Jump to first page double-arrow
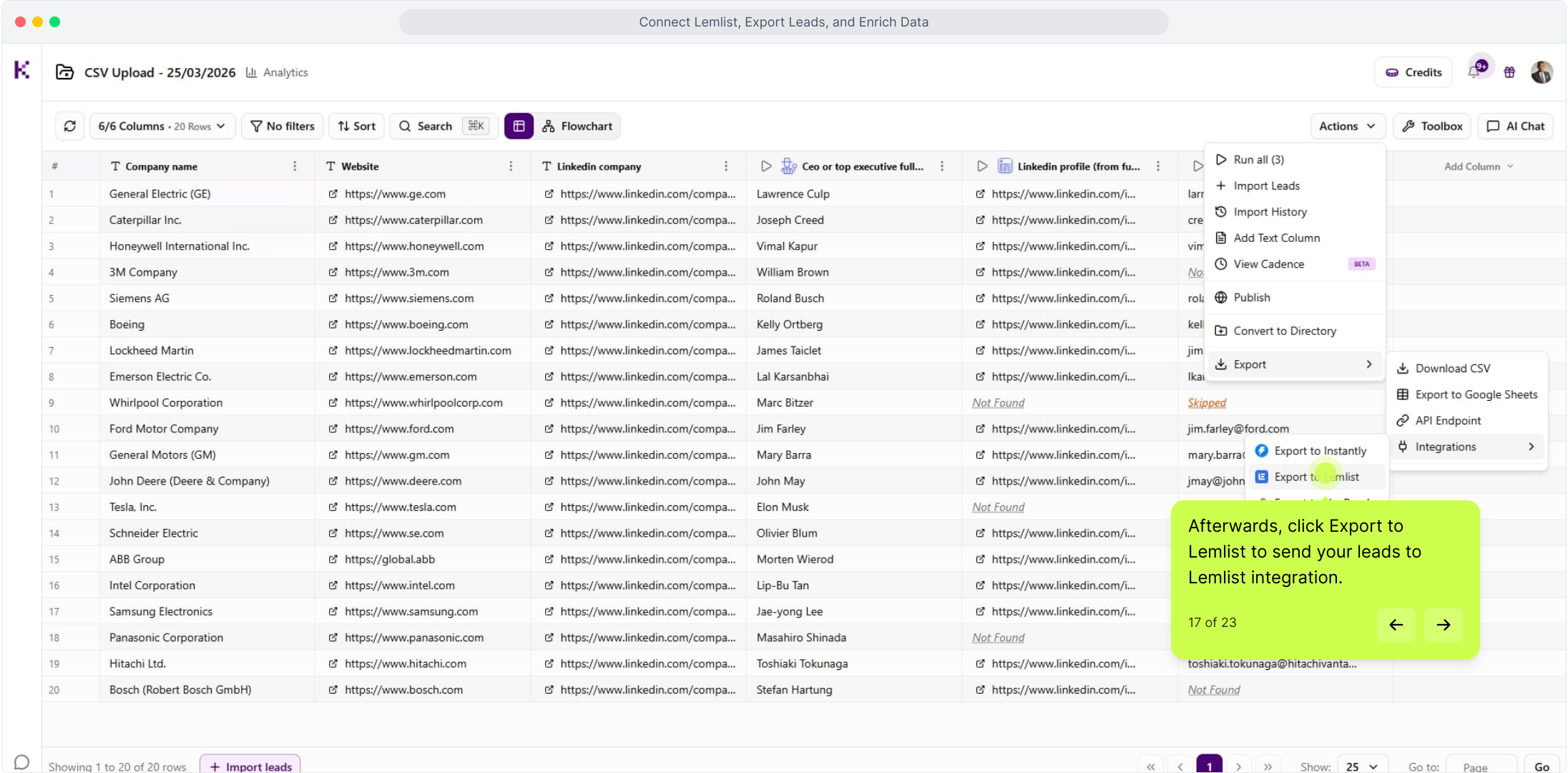The height and width of the screenshot is (773, 1568). point(1150,767)
